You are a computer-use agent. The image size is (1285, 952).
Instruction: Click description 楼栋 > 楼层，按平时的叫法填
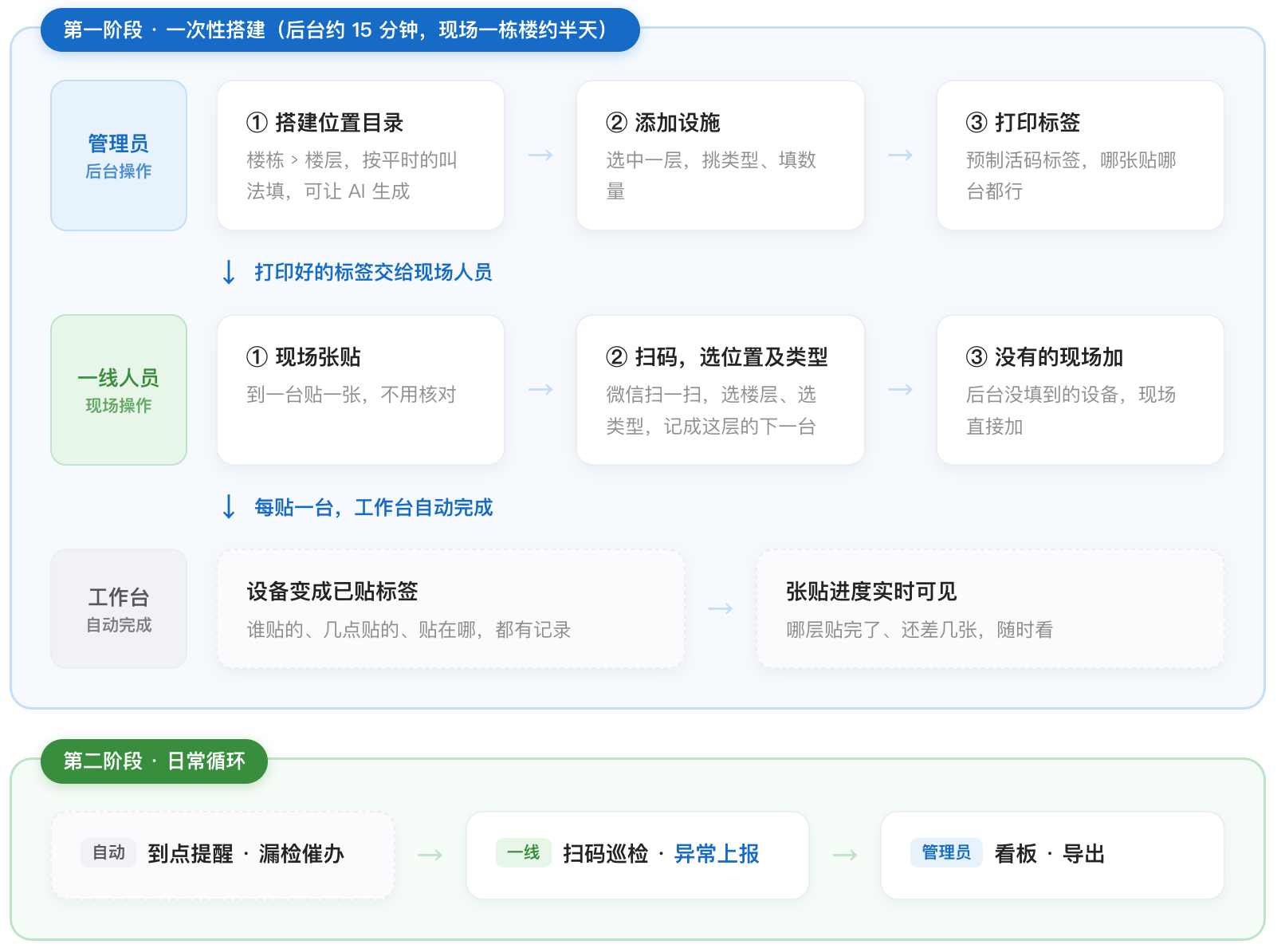[352, 175]
